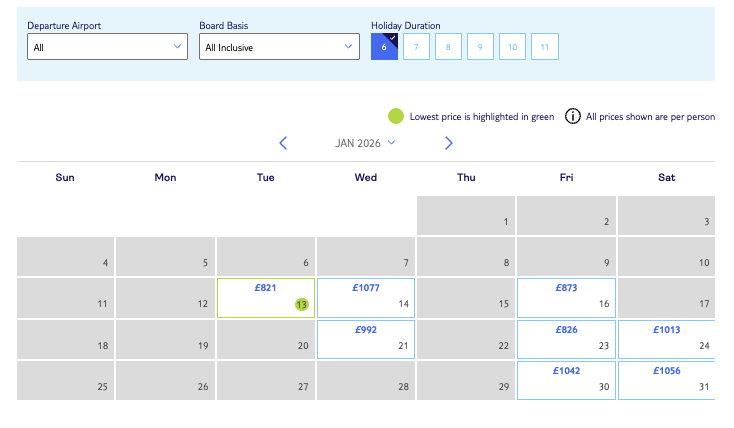Expand the Board Basis All Inclusive dropdown

[279, 47]
